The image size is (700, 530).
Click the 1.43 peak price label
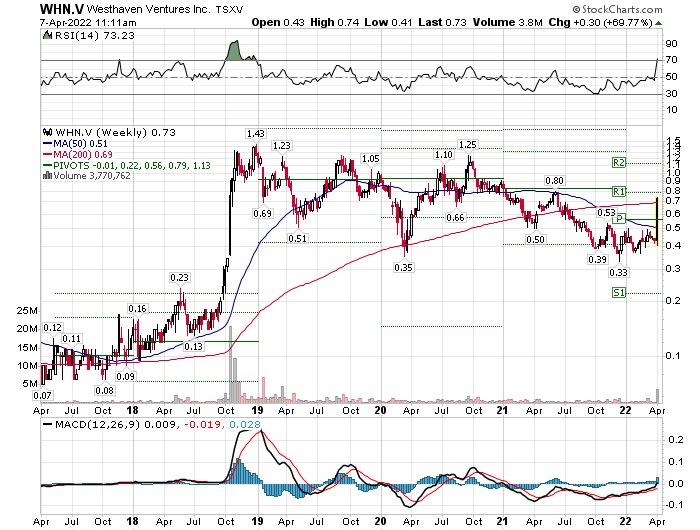pyautogui.click(x=256, y=134)
